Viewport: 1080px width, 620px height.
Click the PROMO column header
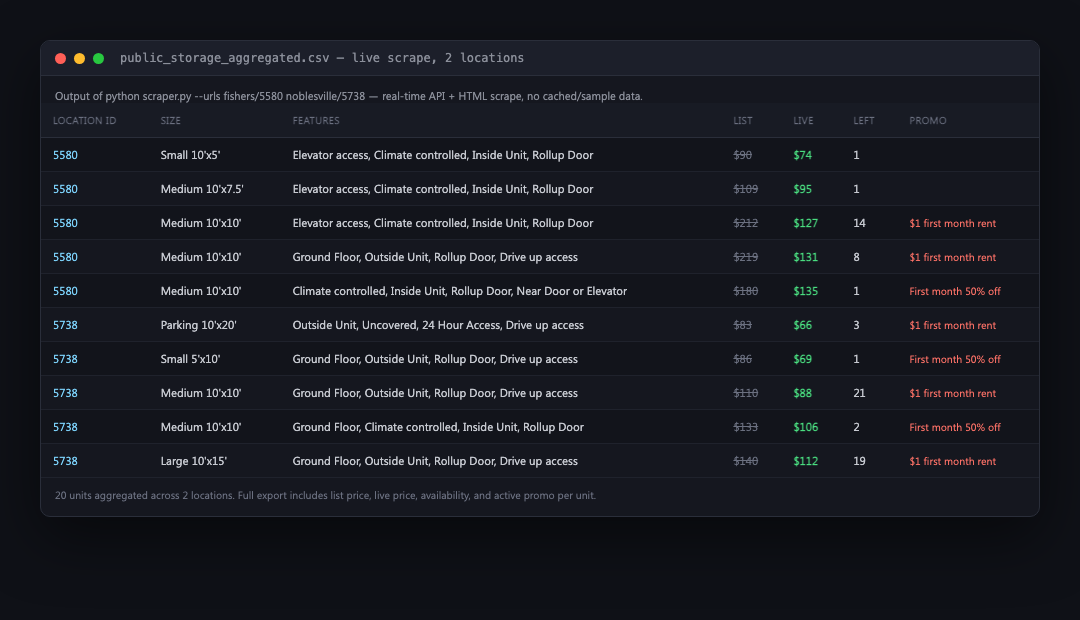coord(928,121)
